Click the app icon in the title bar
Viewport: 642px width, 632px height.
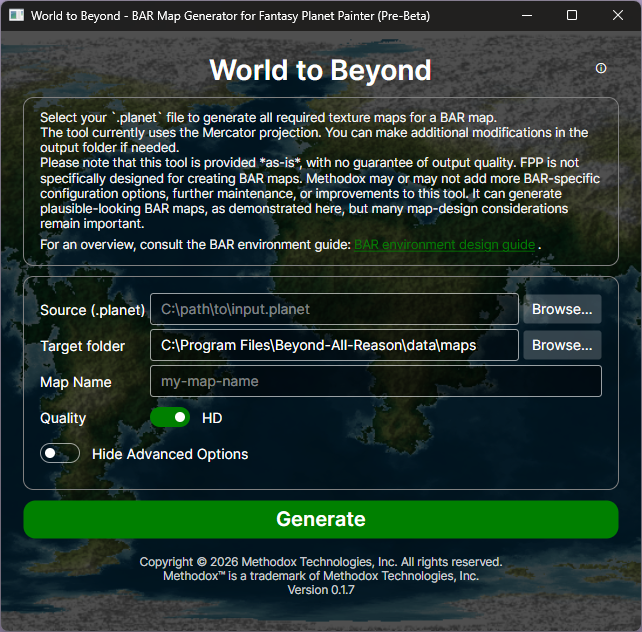pyautogui.click(x=16, y=16)
